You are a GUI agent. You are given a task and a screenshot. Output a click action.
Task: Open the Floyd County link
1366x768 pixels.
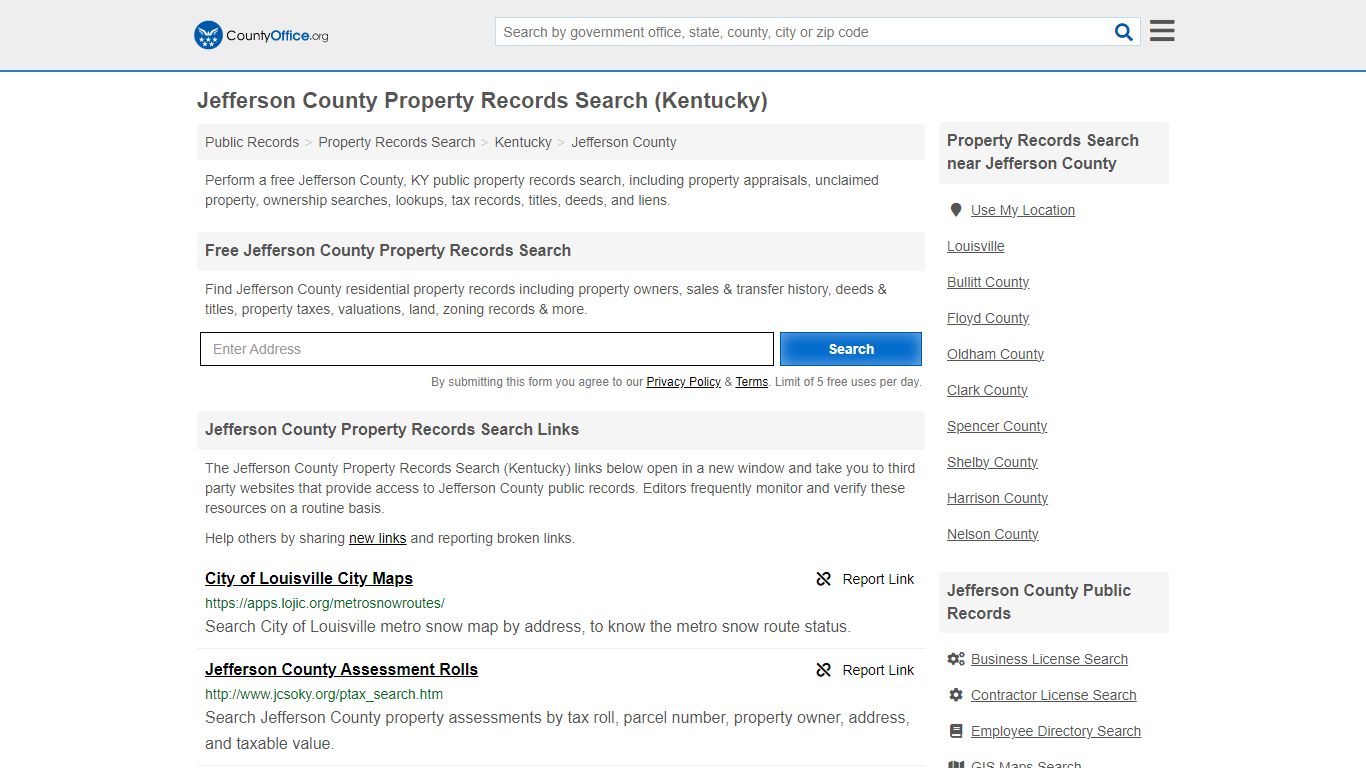tap(988, 318)
